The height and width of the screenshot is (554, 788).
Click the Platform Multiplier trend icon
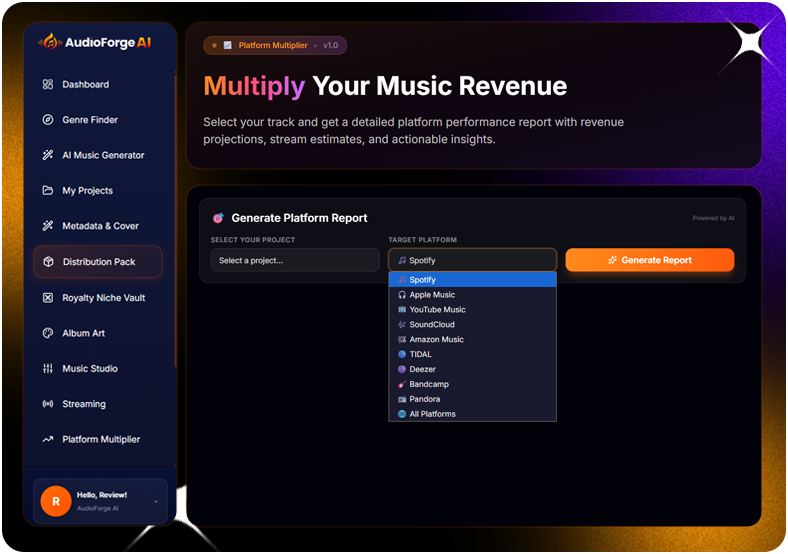click(x=48, y=439)
